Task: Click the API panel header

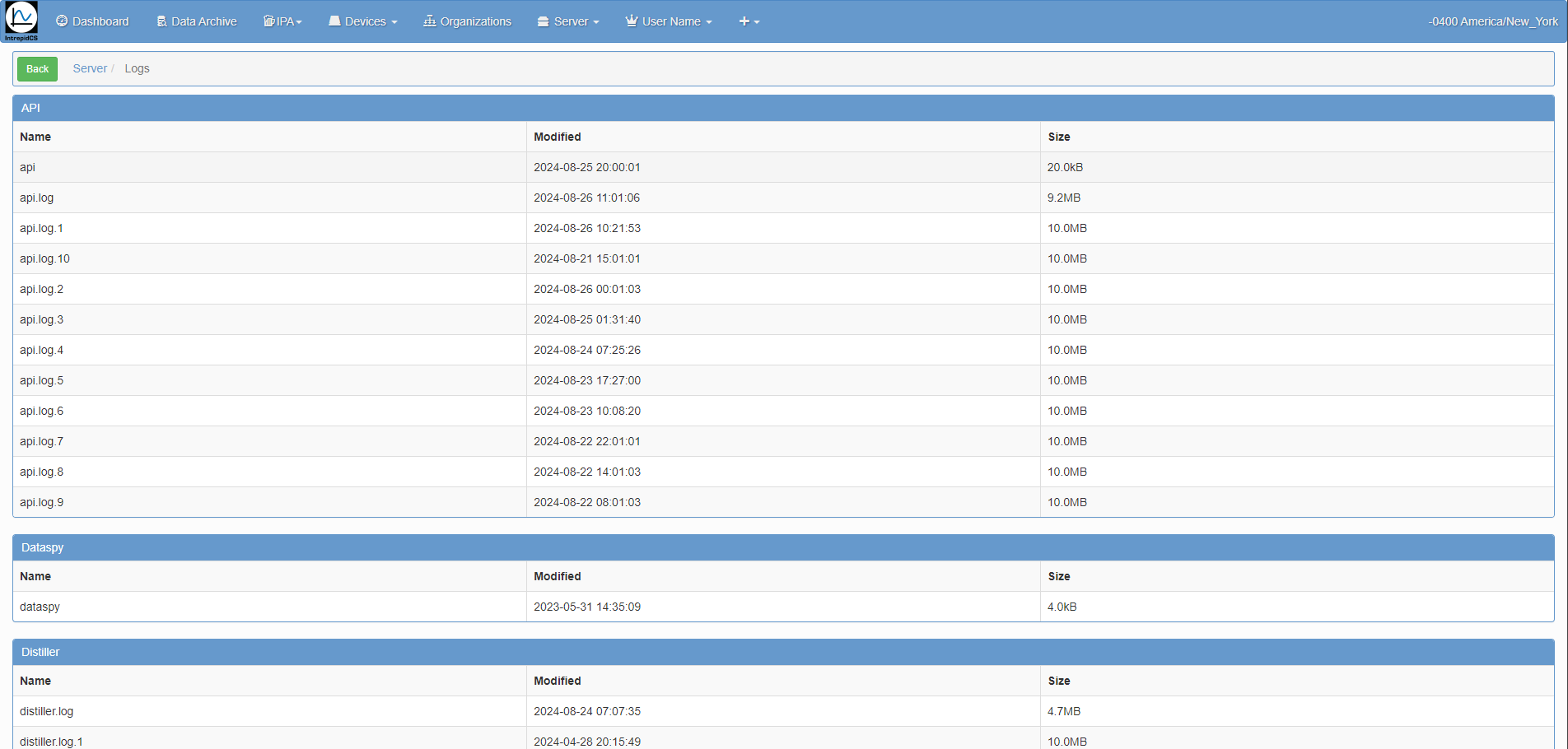Action: click(x=783, y=108)
